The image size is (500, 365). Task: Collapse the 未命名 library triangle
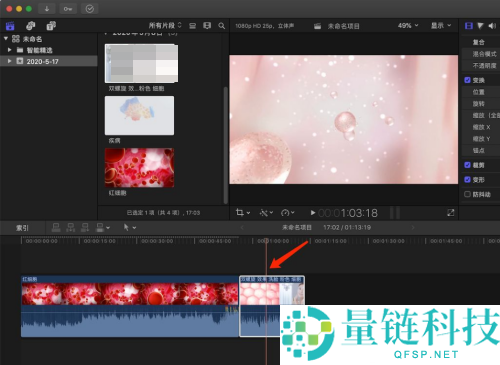pos(6,39)
